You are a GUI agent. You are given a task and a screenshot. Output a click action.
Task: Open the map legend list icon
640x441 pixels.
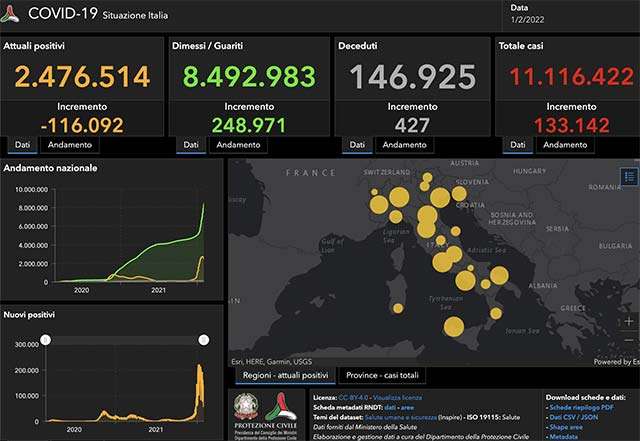tap(629, 176)
